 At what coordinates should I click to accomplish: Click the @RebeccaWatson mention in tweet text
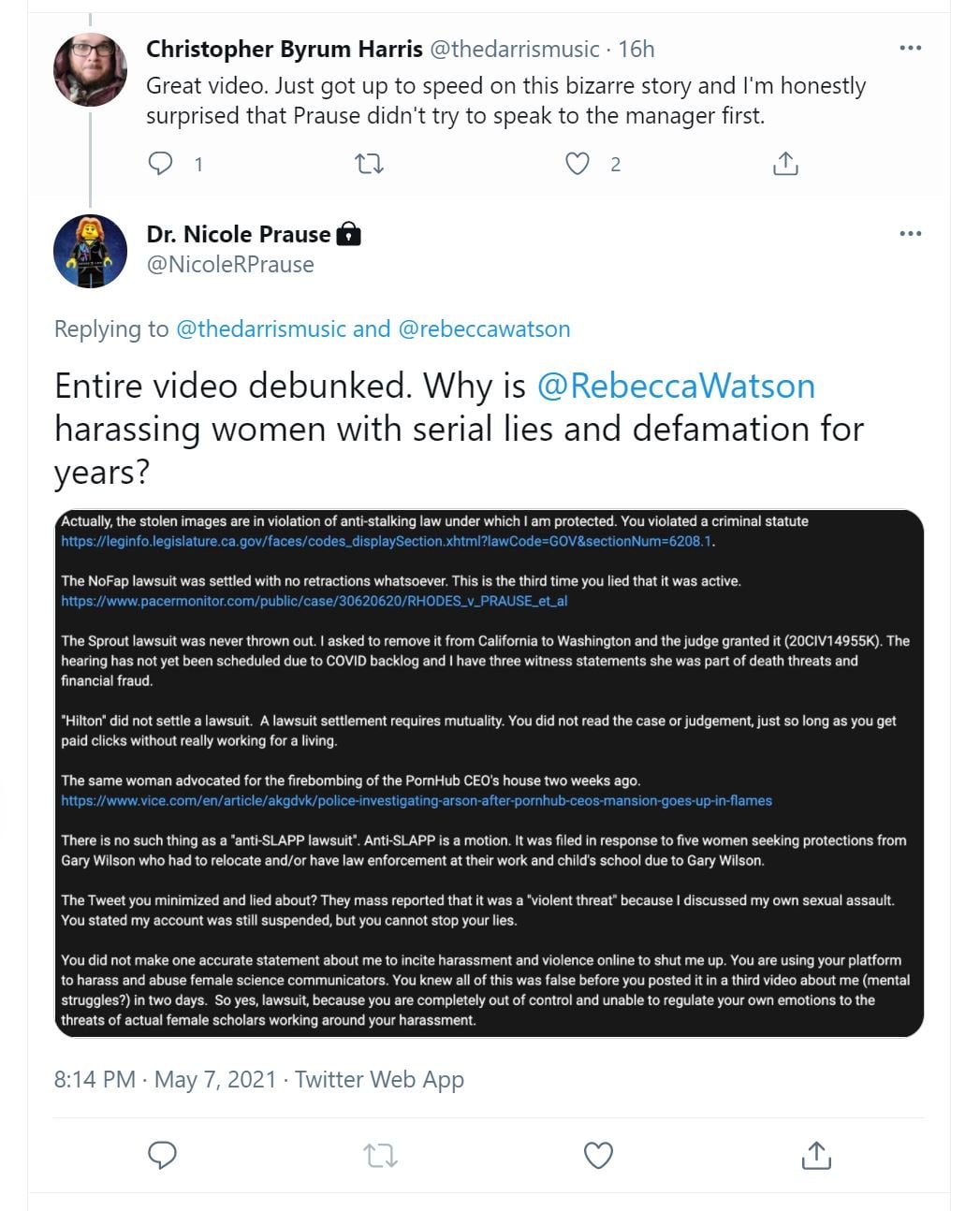[x=676, y=387]
